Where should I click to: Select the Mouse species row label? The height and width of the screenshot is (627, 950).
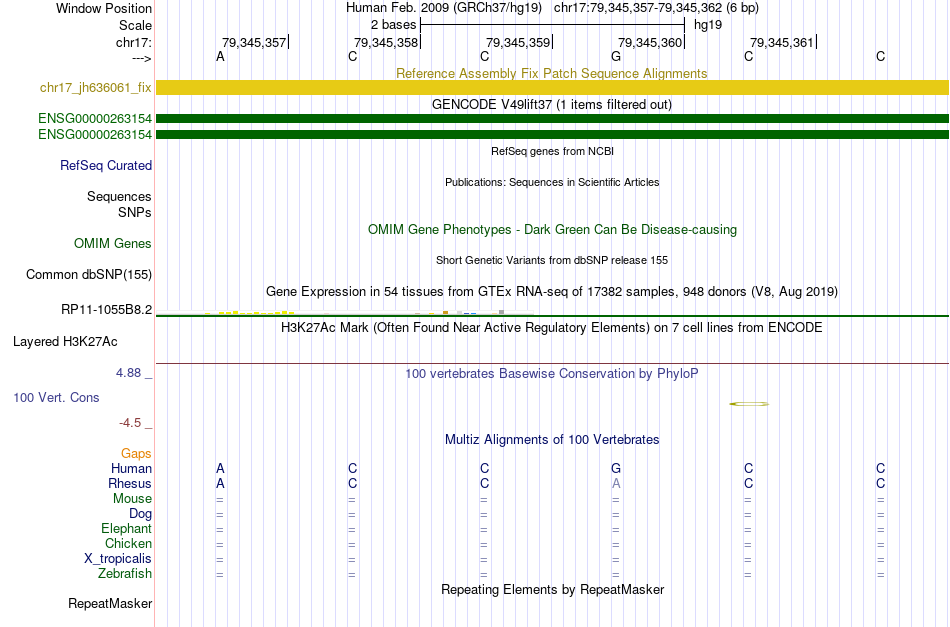132,499
